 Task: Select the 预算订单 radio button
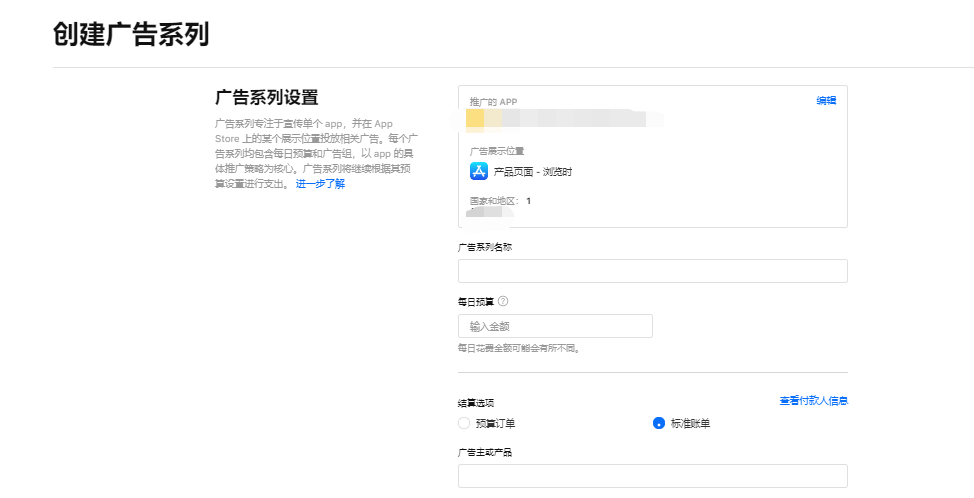[464, 424]
